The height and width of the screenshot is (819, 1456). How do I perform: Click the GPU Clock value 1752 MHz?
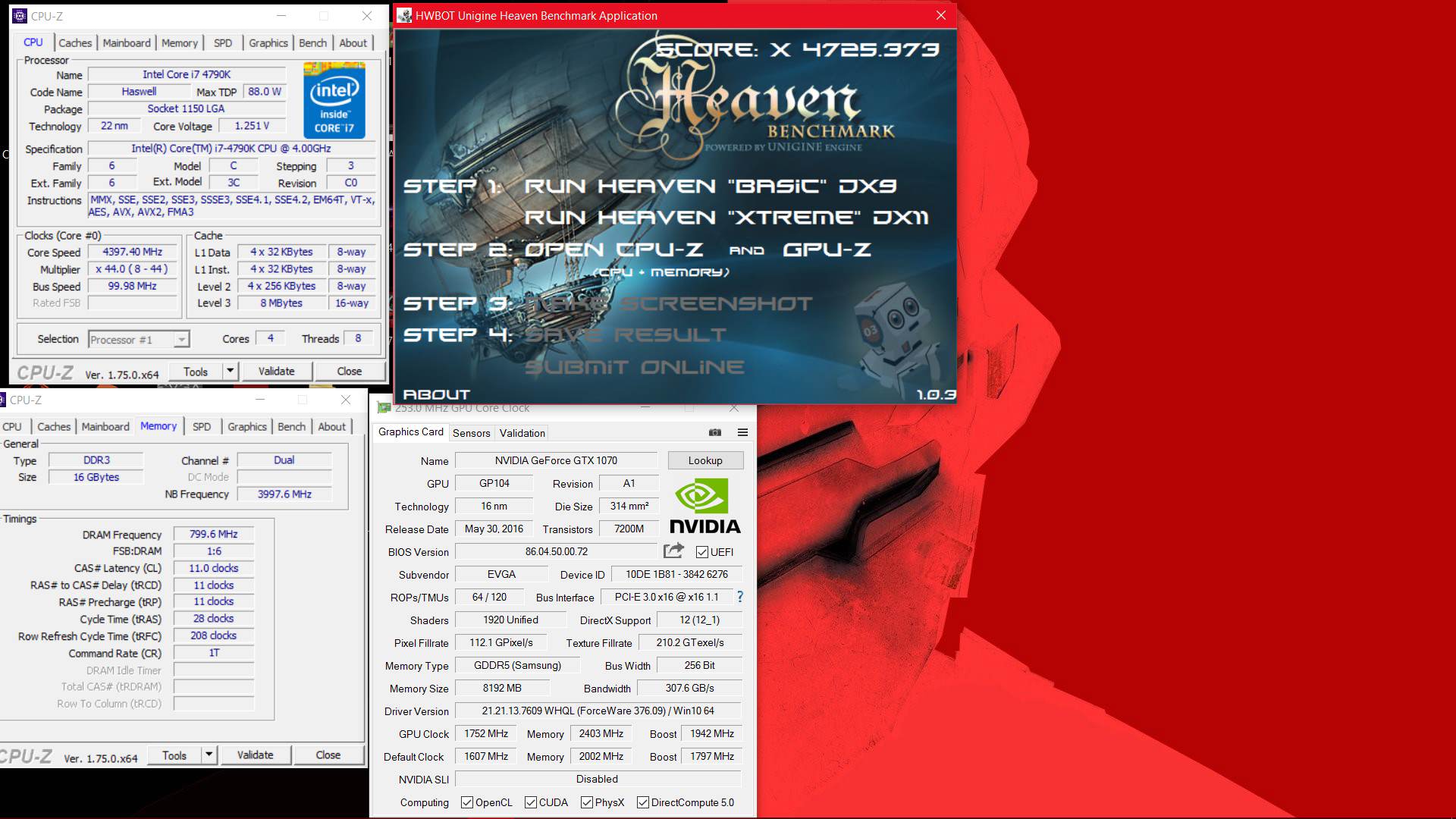point(485,733)
